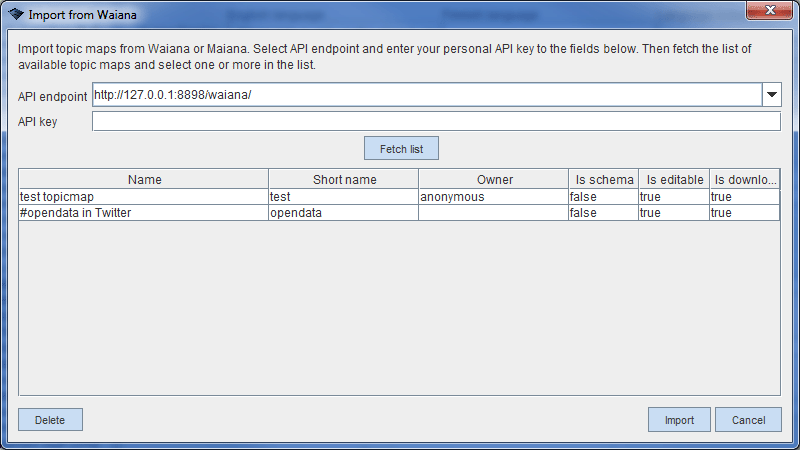
Task: Click the Is schema column header
Action: [604, 180]
